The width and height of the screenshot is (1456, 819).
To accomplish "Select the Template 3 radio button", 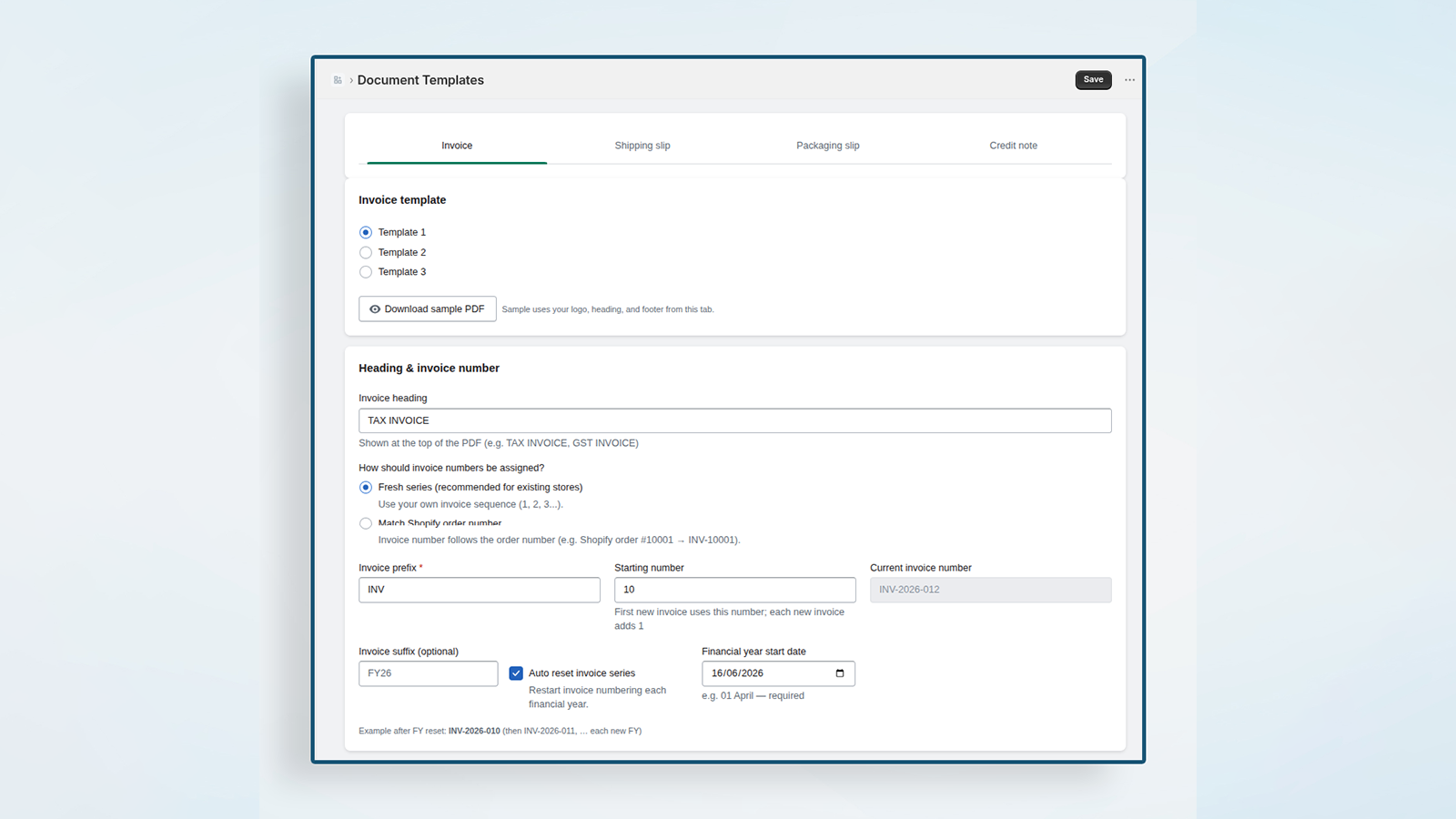I will [x=366, y=272].
